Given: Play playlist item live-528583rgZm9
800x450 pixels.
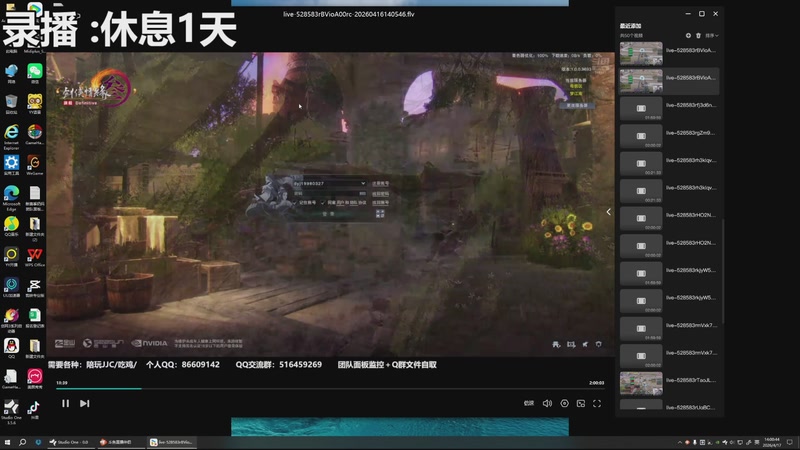Looking at the screenshot, I should click(669, 136).
